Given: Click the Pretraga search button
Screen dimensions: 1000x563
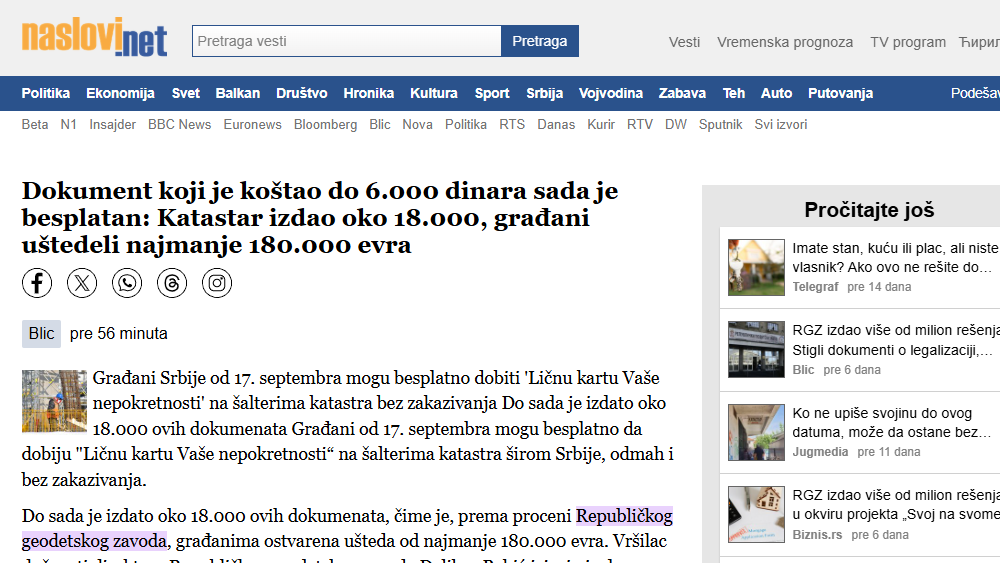Looking at the screenshot, I should [540, 41].
